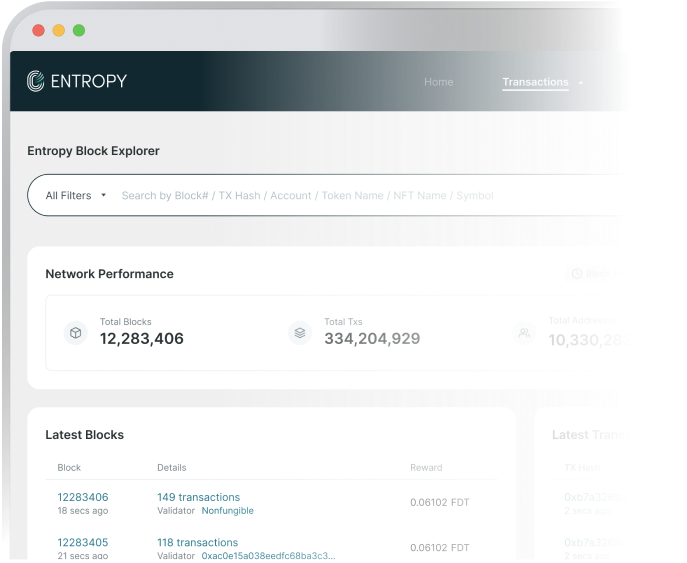
Task: View the 118 transactions link
Action: tap(198, 542)
